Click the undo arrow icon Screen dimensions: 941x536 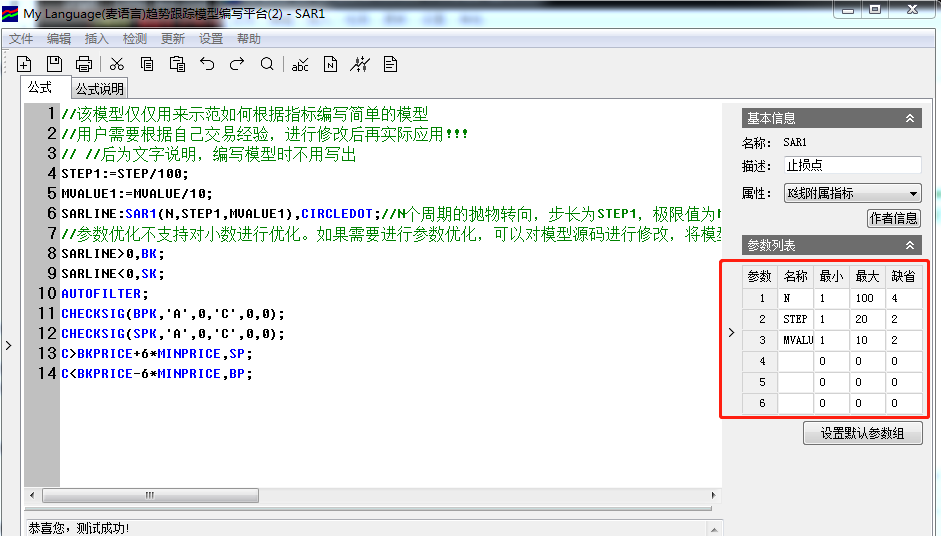[x=207, y=64]
